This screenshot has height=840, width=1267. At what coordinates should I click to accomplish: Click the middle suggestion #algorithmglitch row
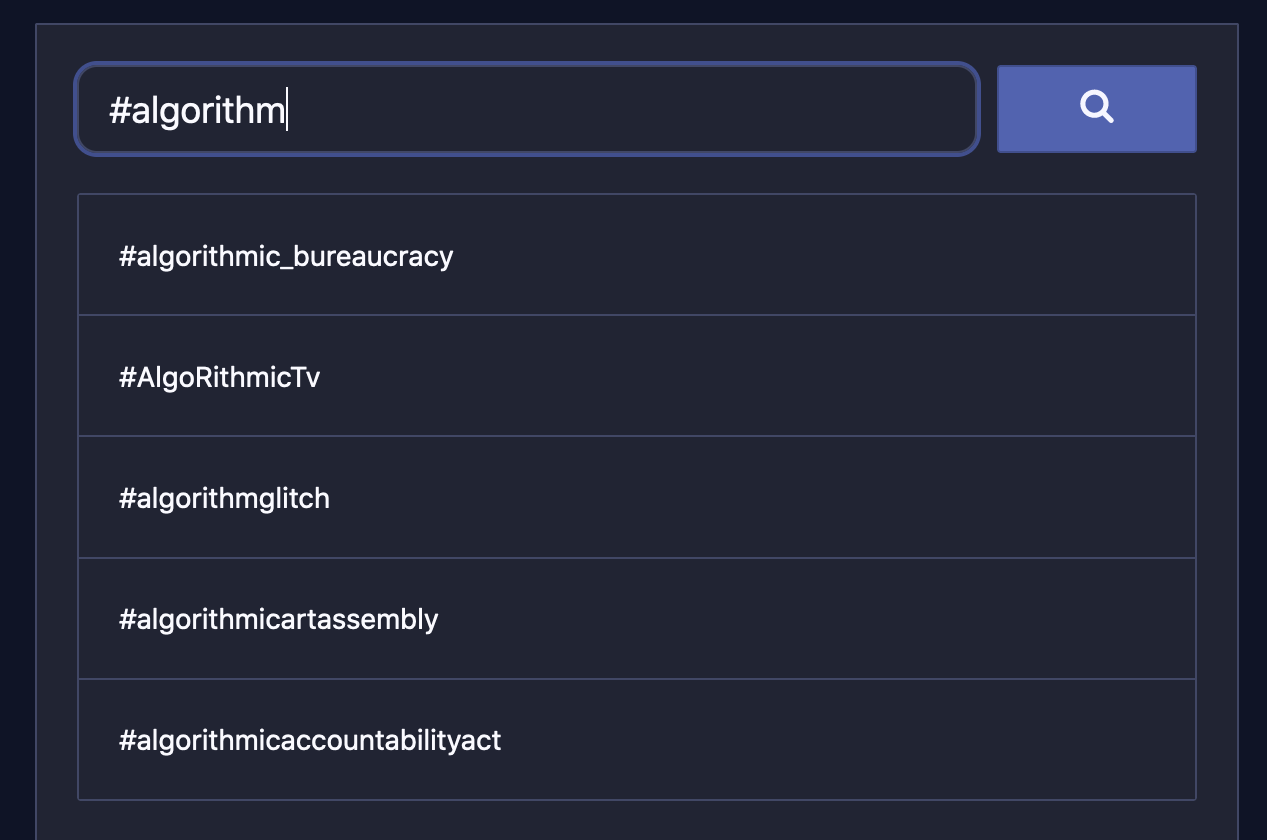click(x=637, y=497)
